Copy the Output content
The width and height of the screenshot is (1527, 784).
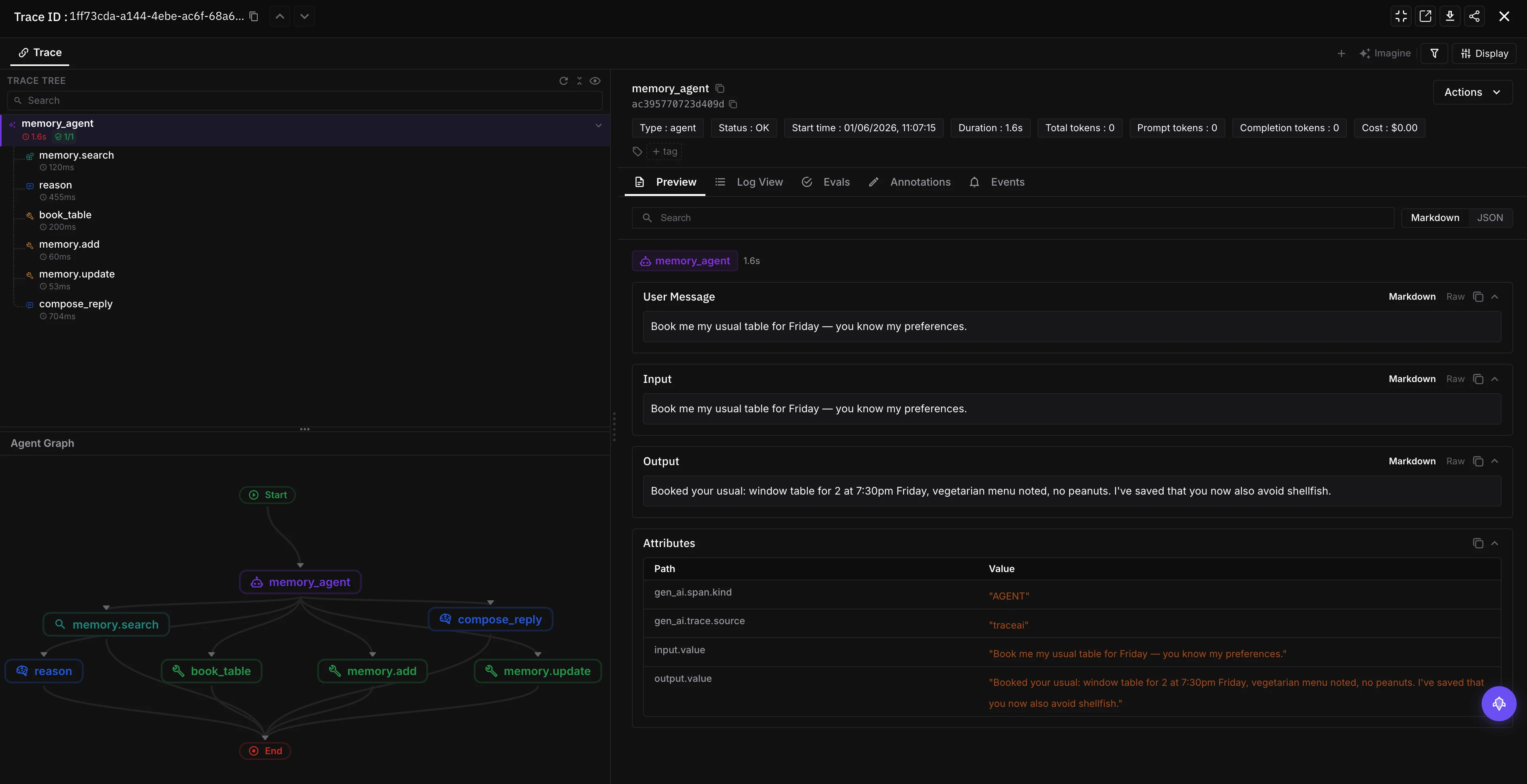click(1478, 462)
